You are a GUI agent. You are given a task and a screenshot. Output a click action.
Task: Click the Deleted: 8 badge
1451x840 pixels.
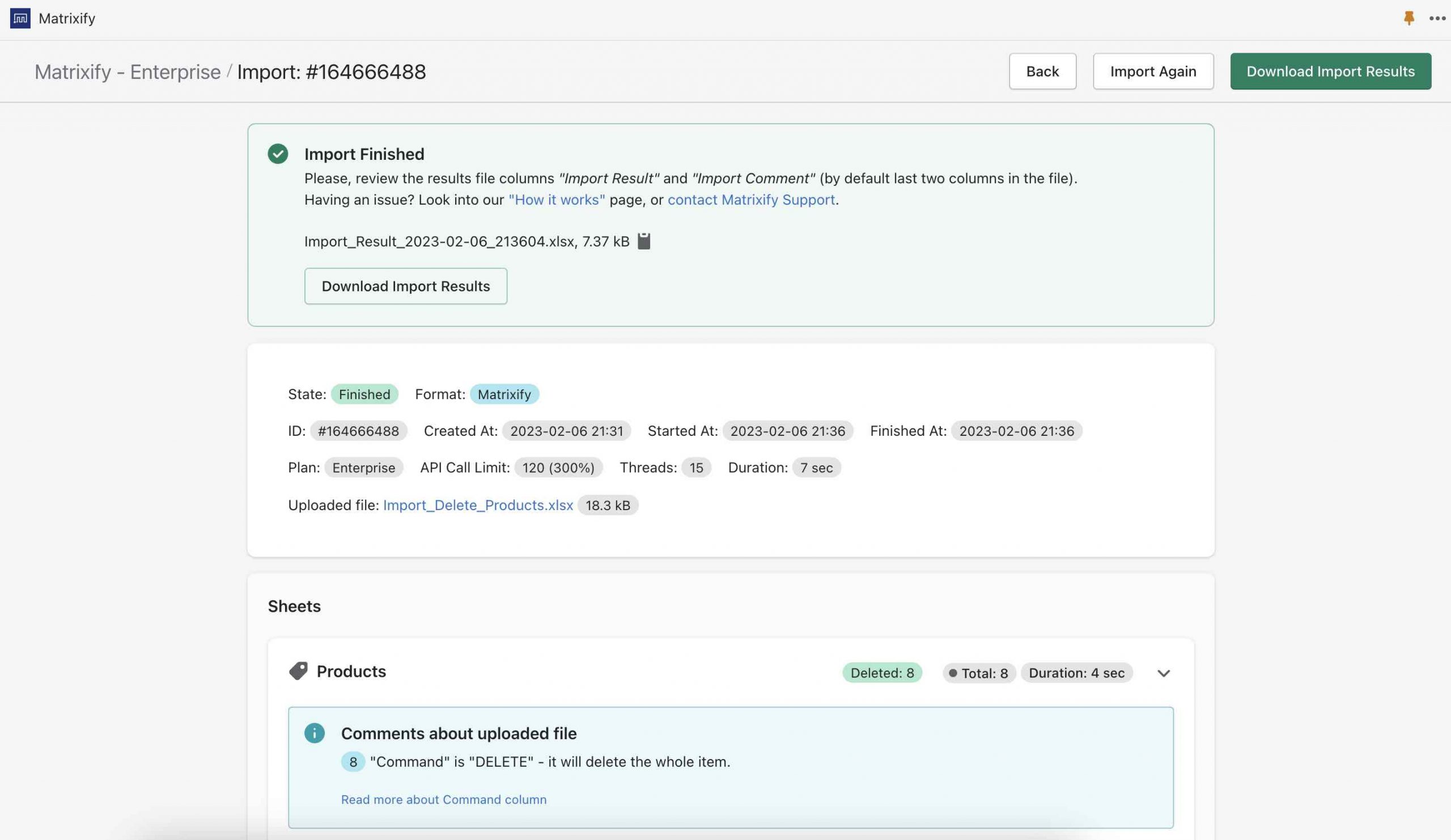[x=881, y=673]
